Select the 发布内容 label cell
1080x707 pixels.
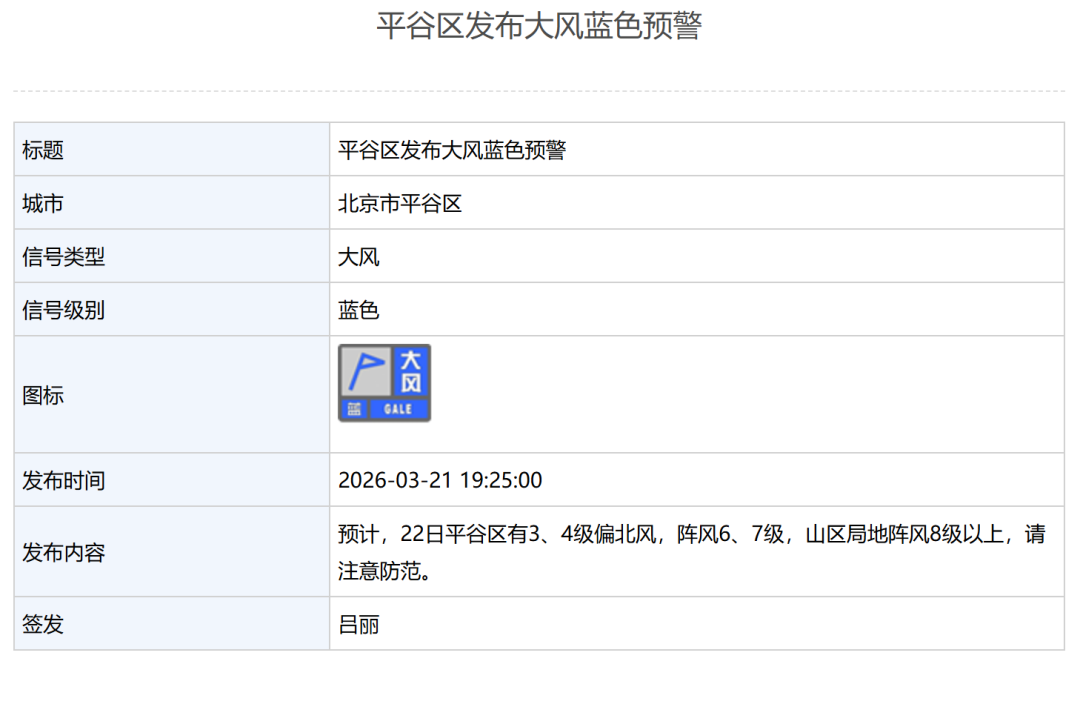[x=63, y=552]
